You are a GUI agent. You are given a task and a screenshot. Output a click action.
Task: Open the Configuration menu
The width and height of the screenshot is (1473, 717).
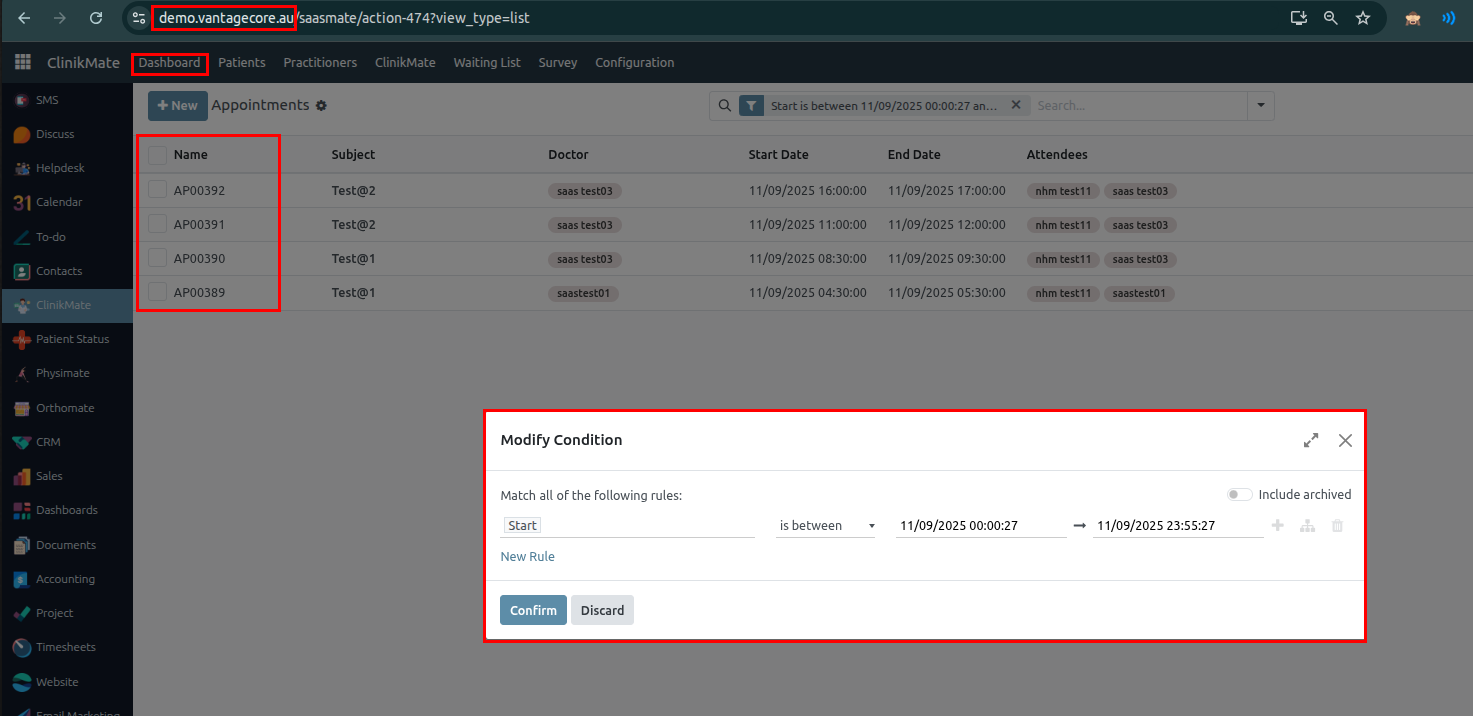pos(634,63)
